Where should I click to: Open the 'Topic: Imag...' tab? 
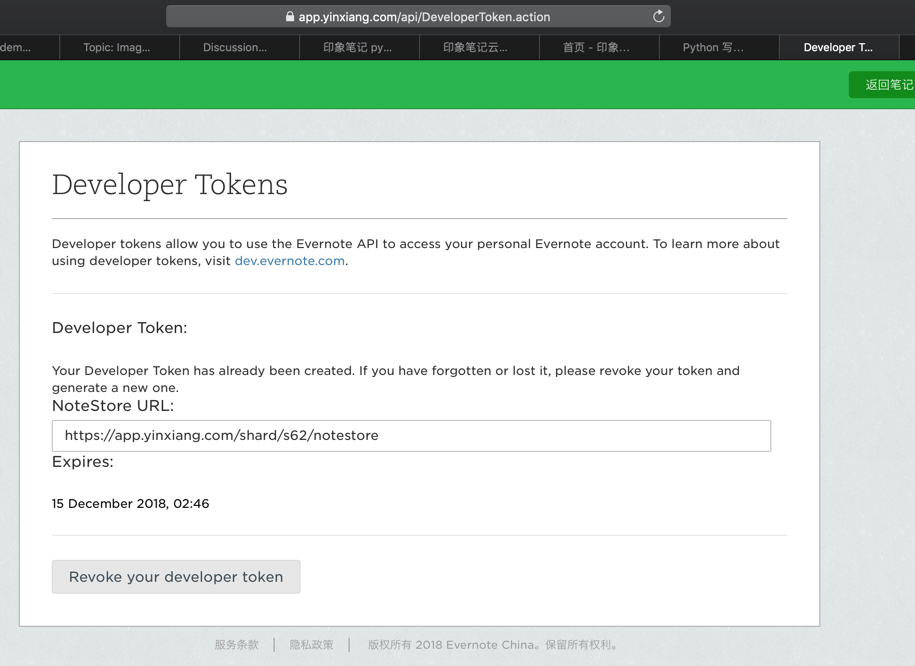tap(117, 47)
